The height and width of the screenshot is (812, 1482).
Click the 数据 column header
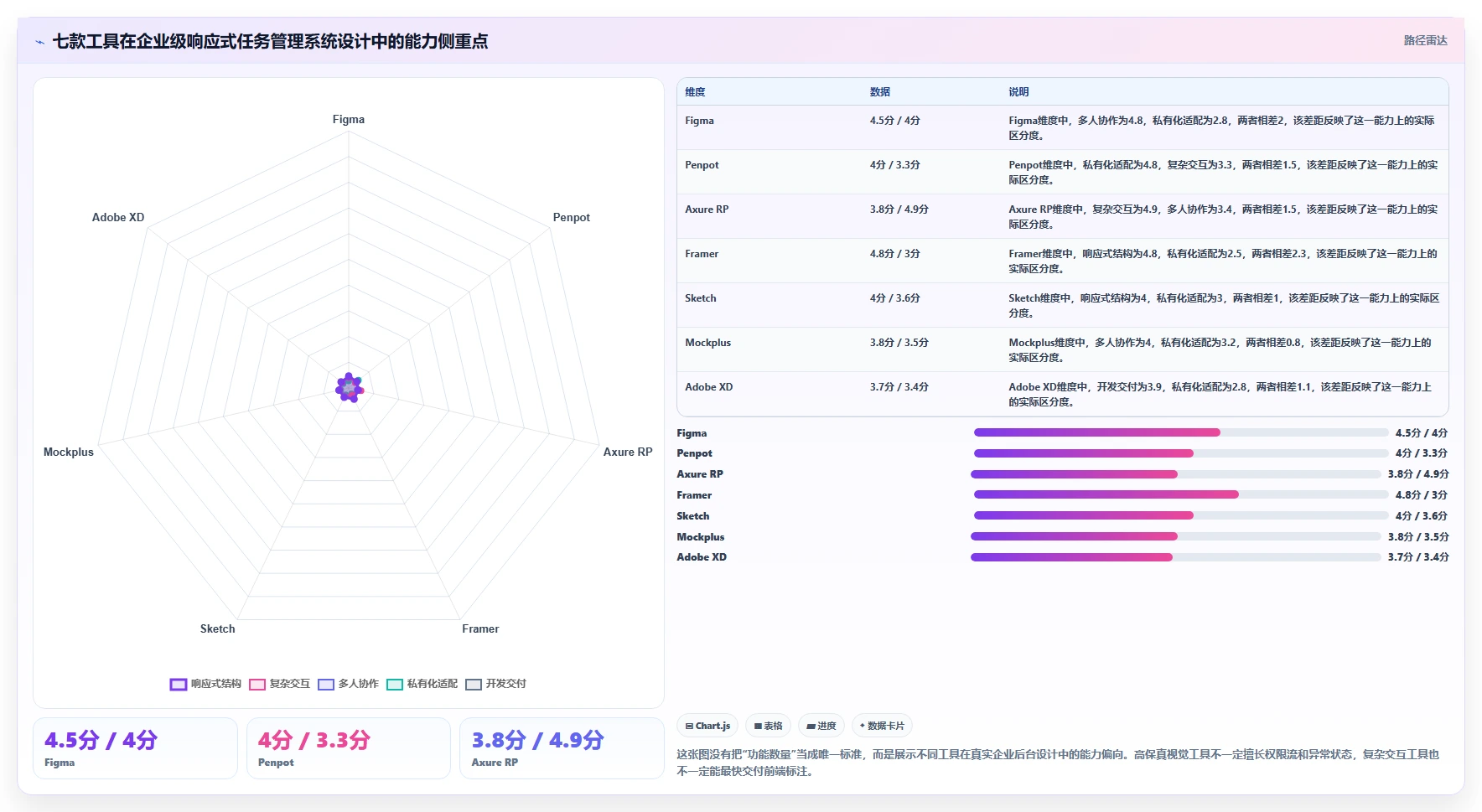tap(880, 92)
